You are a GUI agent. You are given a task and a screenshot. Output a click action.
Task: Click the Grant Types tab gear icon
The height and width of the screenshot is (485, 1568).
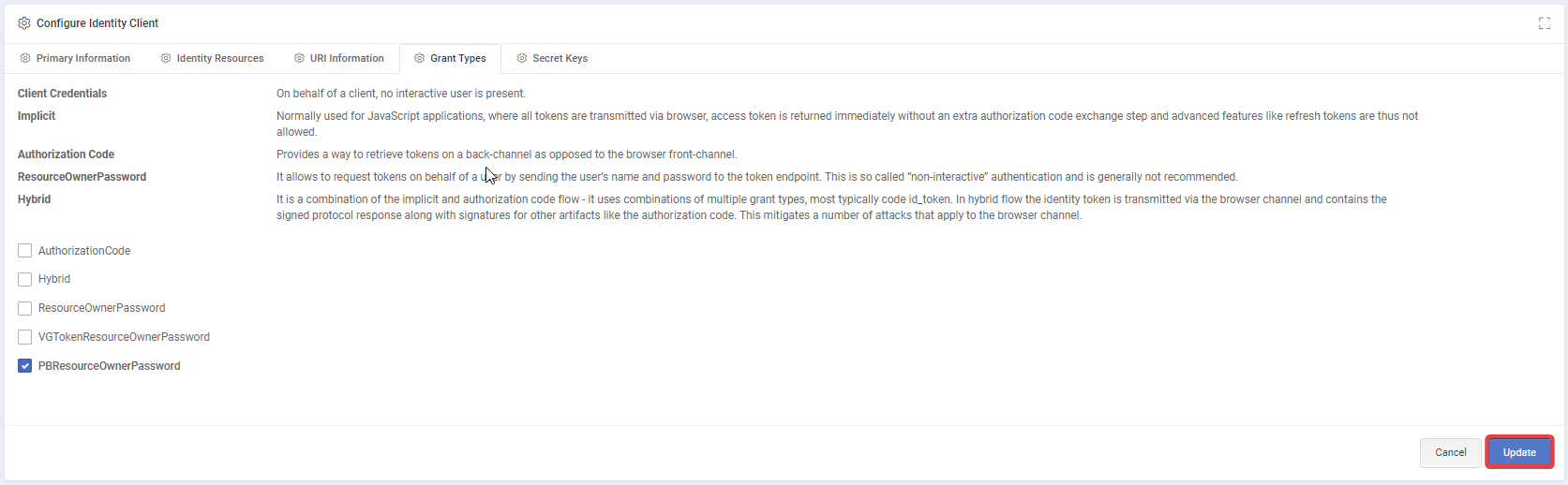pyautogui.click(x=420, y=58)
